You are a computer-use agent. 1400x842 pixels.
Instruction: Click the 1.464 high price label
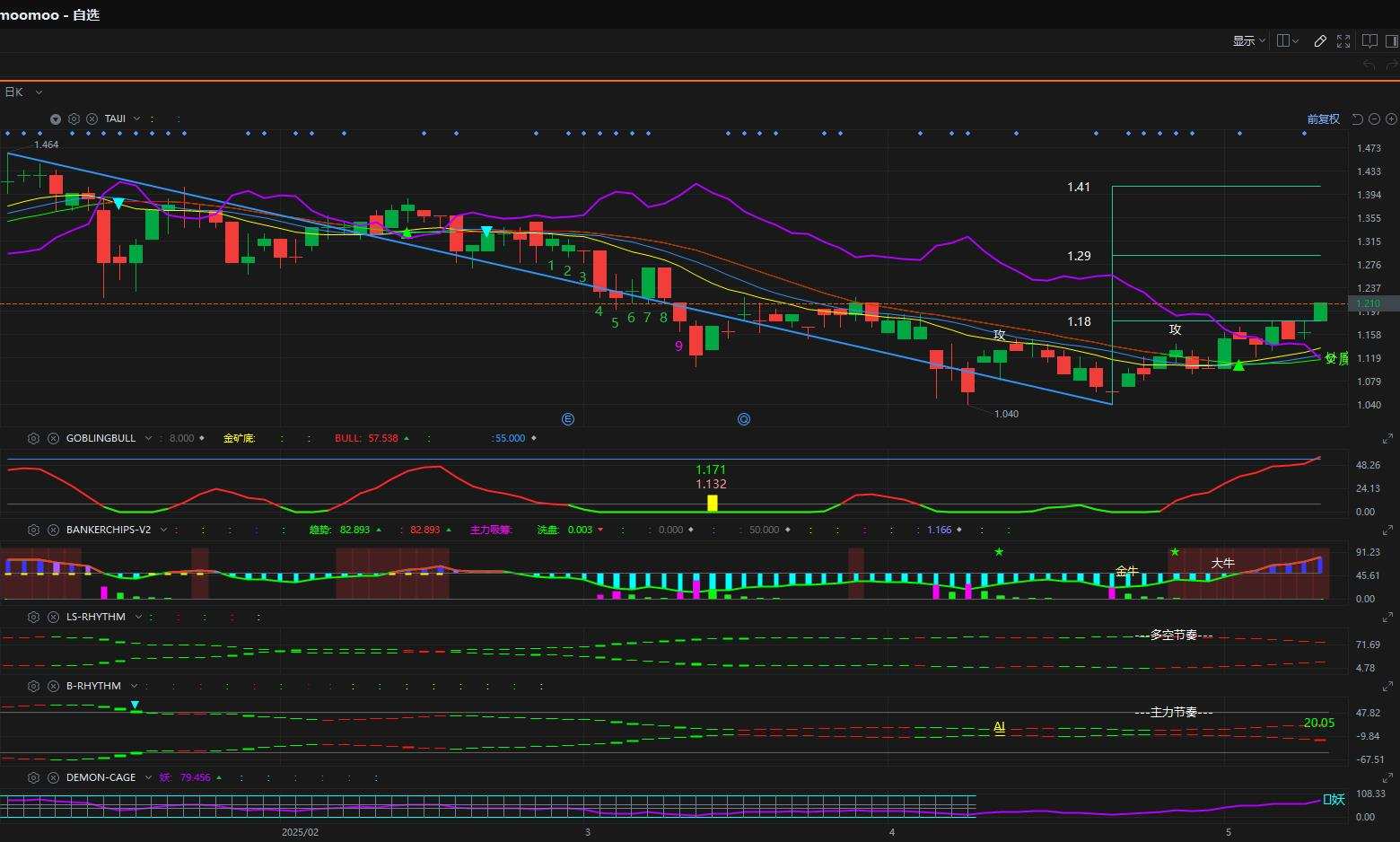46,145
